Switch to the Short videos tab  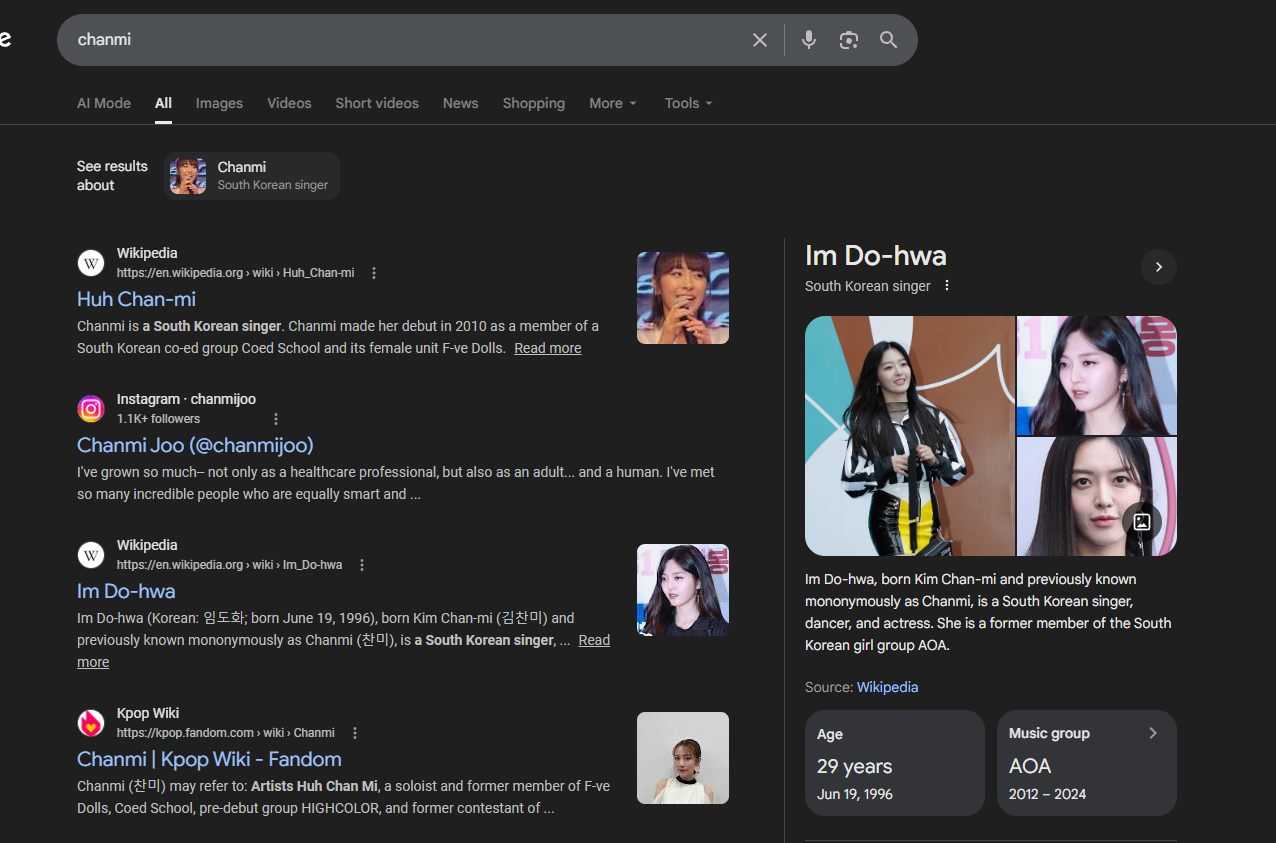(377, 103)
